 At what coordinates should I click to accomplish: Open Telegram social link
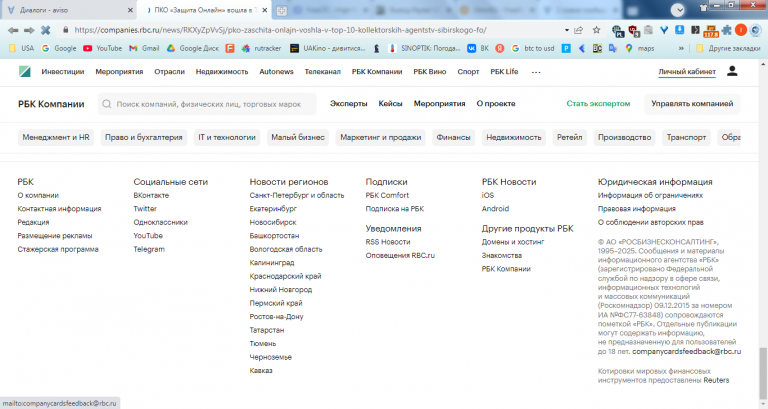(149, 249)
